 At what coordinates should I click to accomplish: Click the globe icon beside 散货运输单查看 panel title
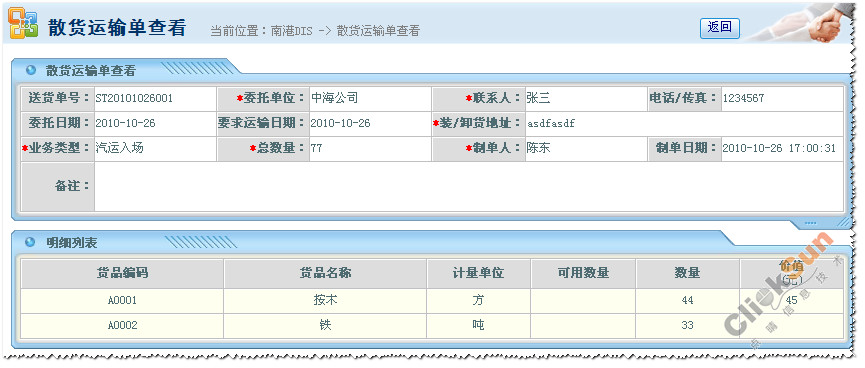click(31, 70)
